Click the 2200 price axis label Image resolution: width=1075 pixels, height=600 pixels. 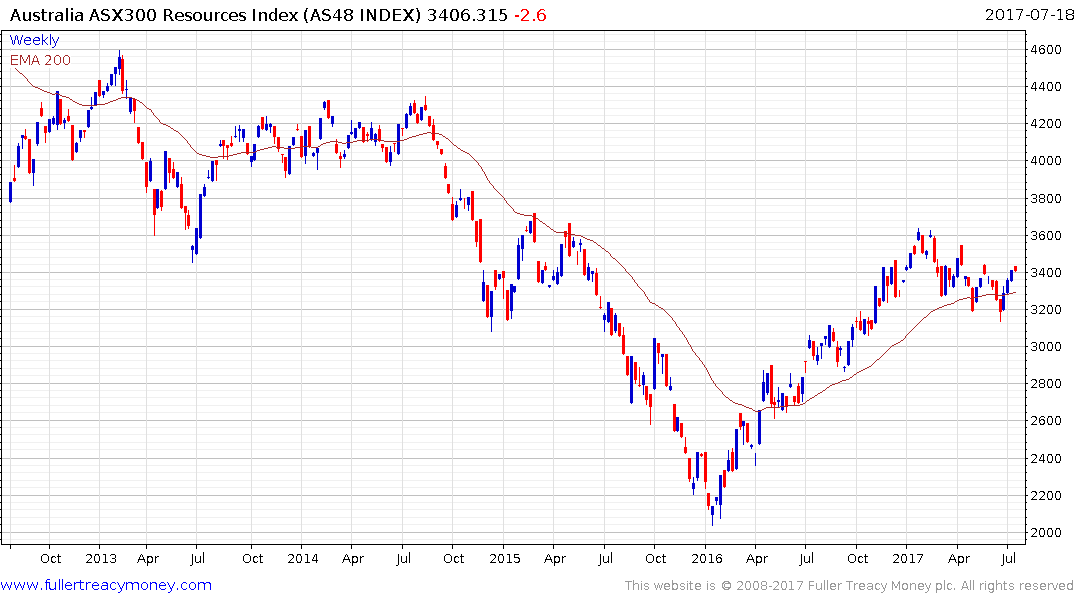pos(1046,495)
